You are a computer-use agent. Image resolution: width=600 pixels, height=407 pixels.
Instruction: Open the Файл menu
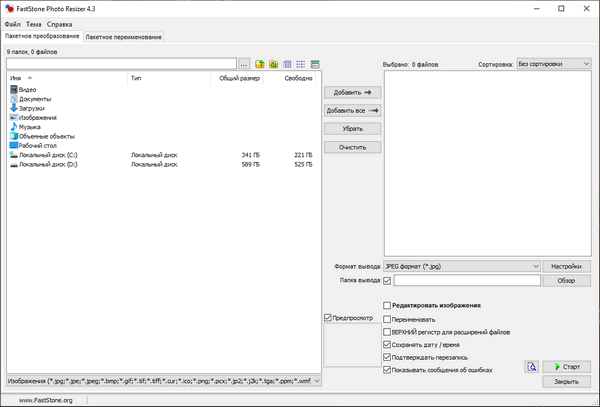pos(12,23)
